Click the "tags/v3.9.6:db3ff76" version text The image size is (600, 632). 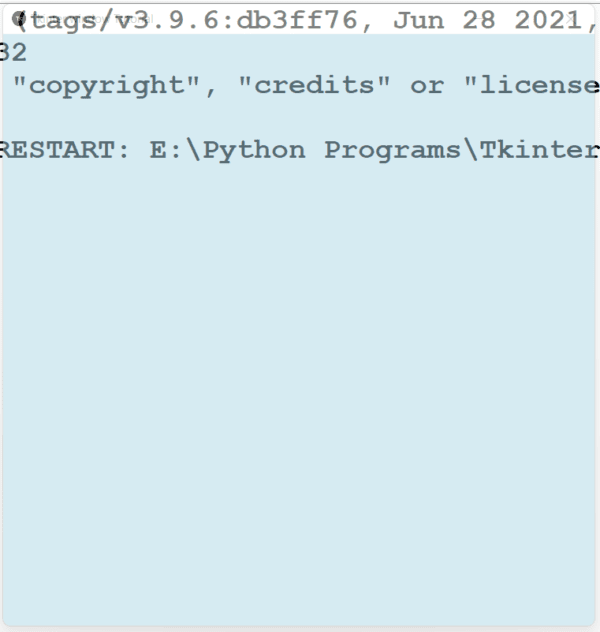click(194, 21)
